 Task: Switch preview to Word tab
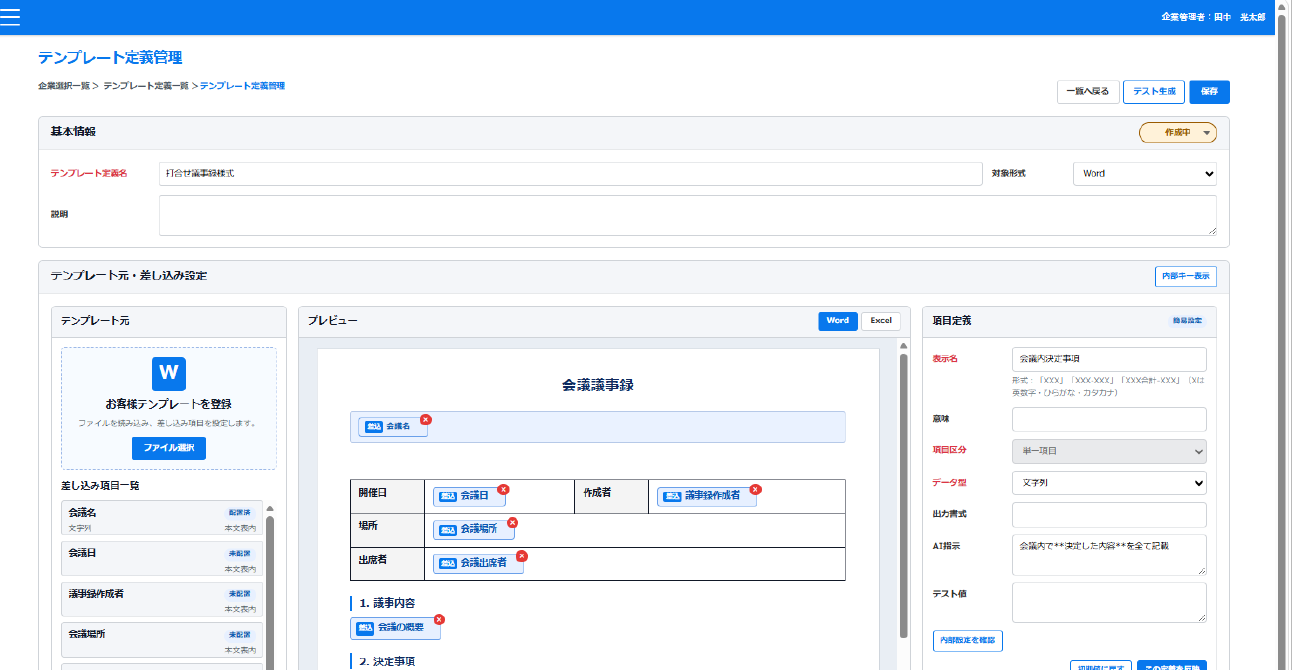(x=838, y=321)
